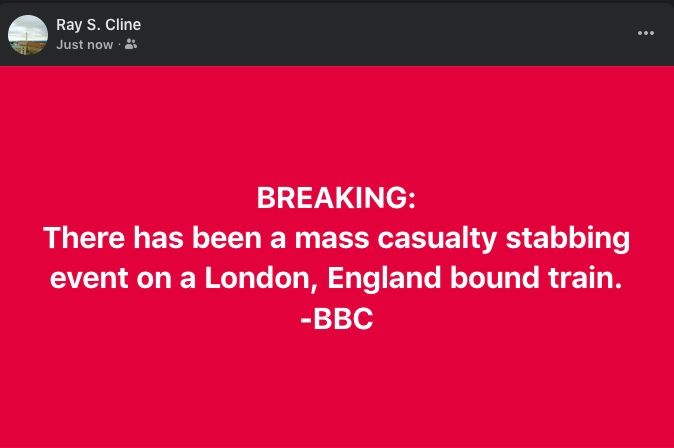The image size is (674, 448).
Task: Click the word mass in the post
Action: [332, 239]
